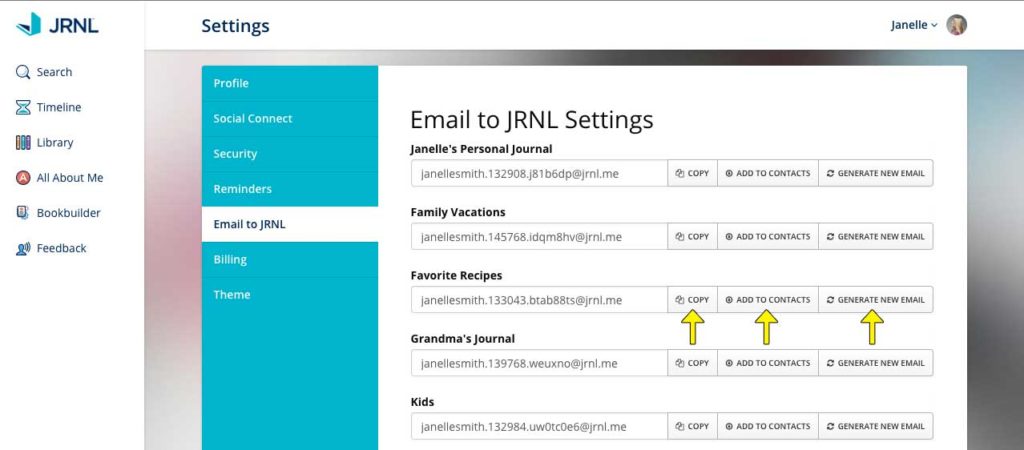Switch to the Security tab

point(290,153)
